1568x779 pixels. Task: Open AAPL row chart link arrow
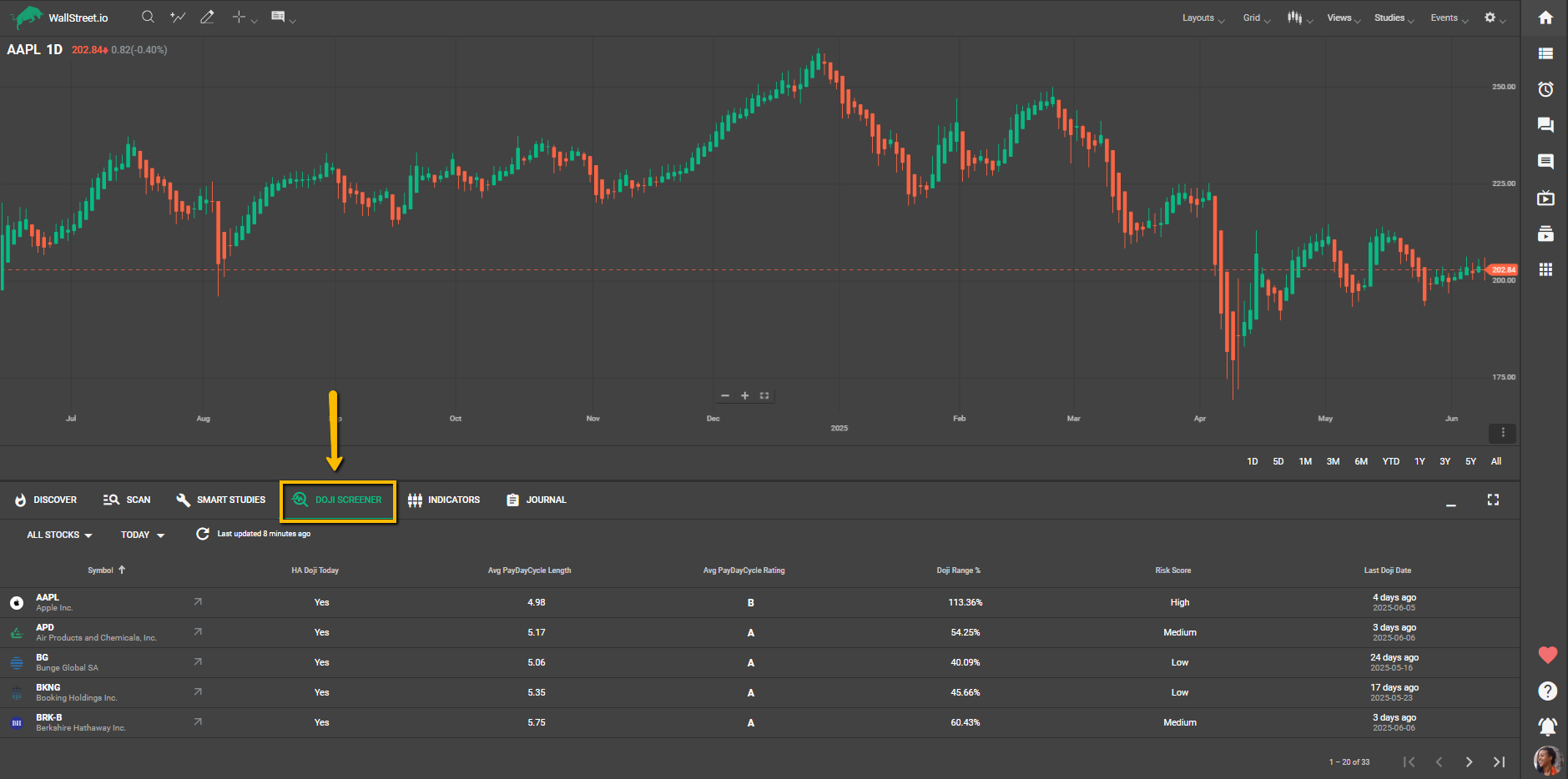(198, 601)
